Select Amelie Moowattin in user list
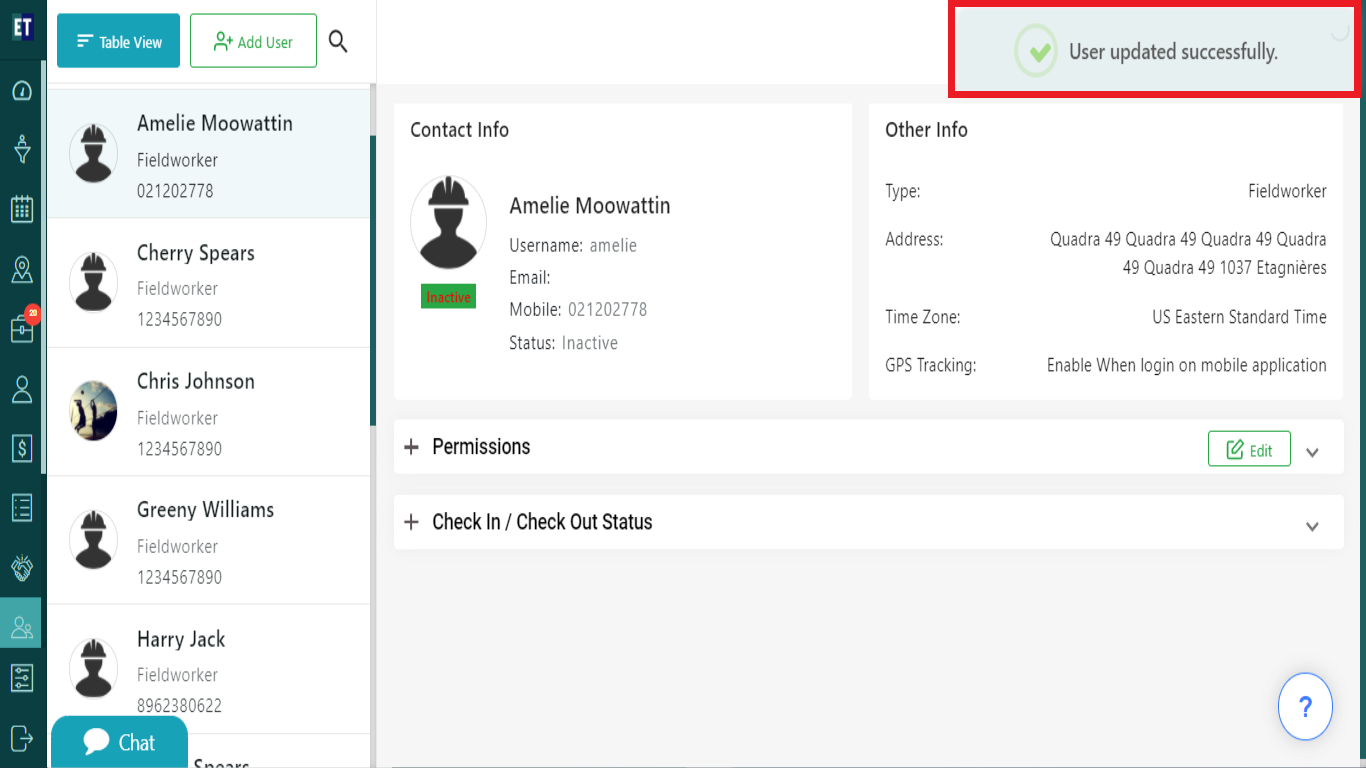The image size is (1366, 768). 208,154
